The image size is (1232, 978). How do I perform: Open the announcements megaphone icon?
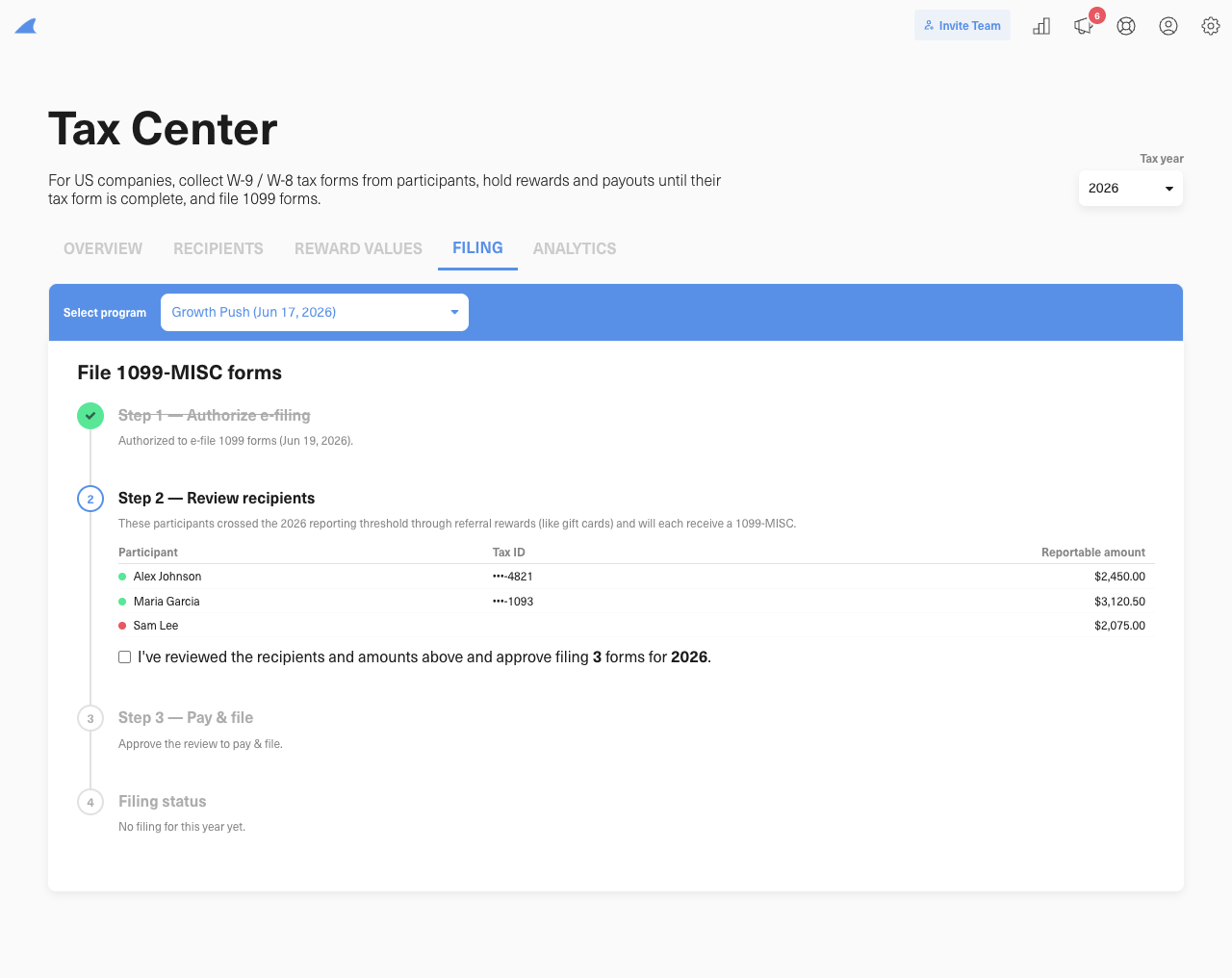1084,26
